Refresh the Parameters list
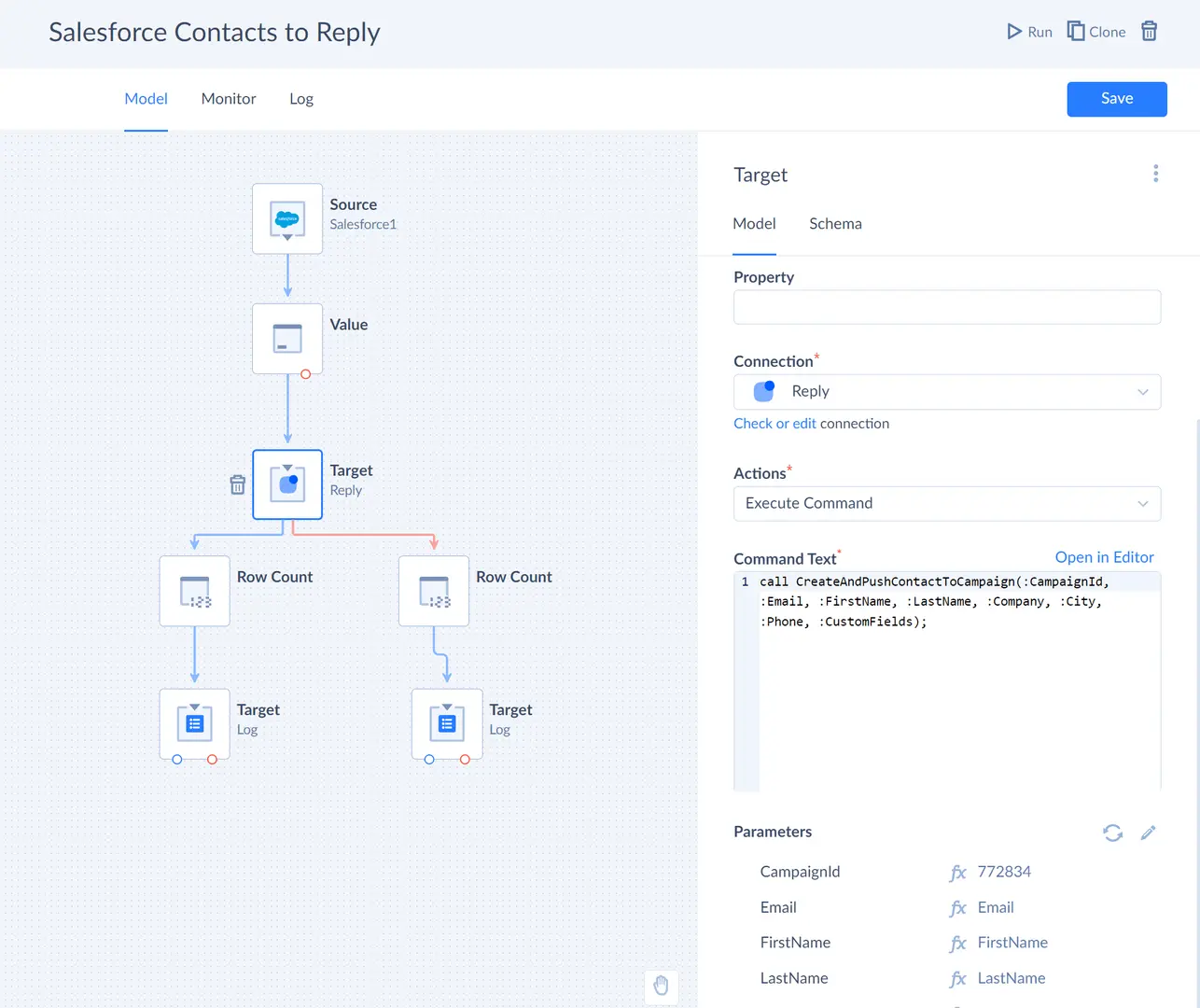Screen dimensions: 1200x1008 click(1112, 833)
